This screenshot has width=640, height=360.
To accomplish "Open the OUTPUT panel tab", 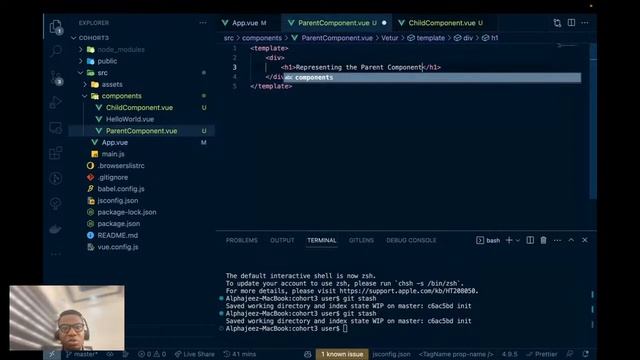I will pos(282,240).
